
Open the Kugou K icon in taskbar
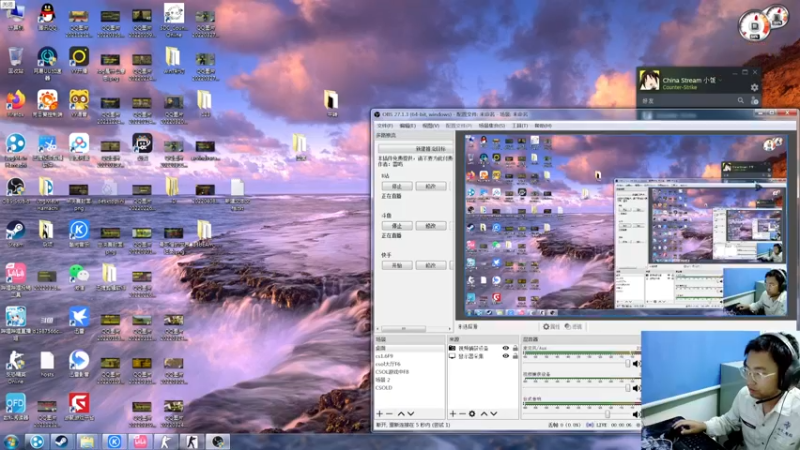[x=114, y=442]
